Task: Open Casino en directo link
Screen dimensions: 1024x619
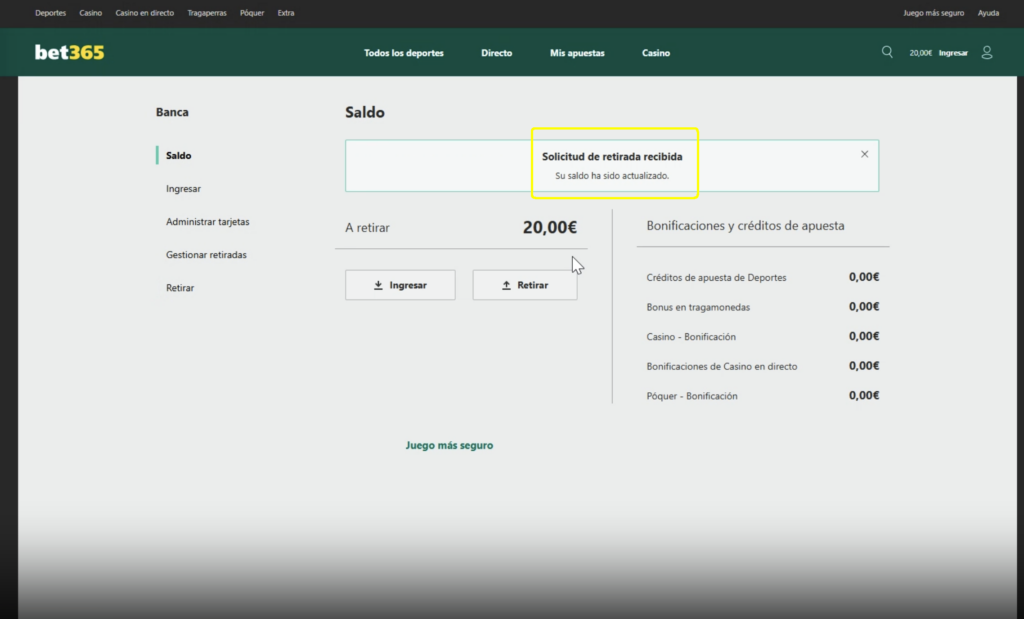Action: [144, 13]
